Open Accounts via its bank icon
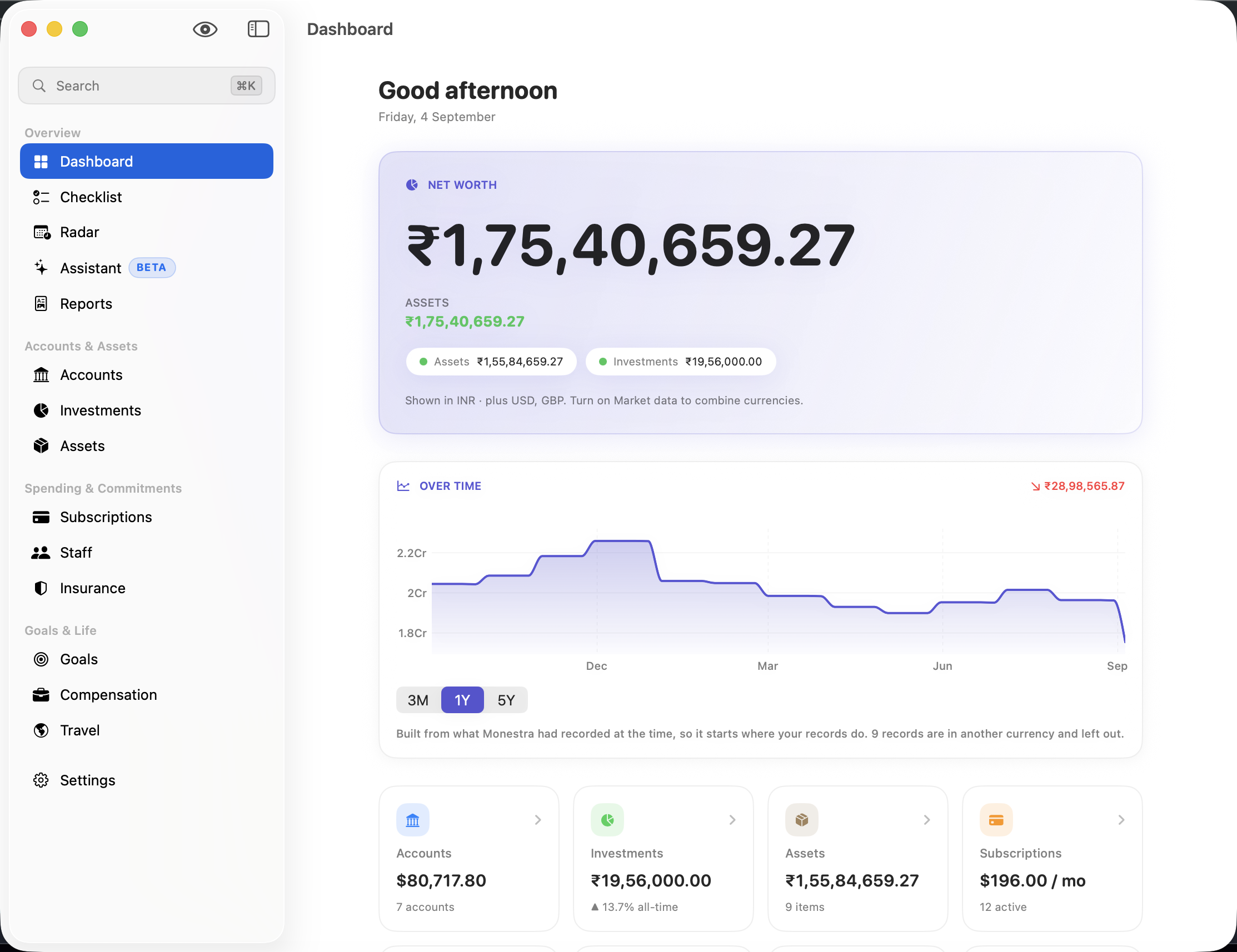Image resolution: width=1237 pixels, height=952 pixels. (x=41, y=375)
